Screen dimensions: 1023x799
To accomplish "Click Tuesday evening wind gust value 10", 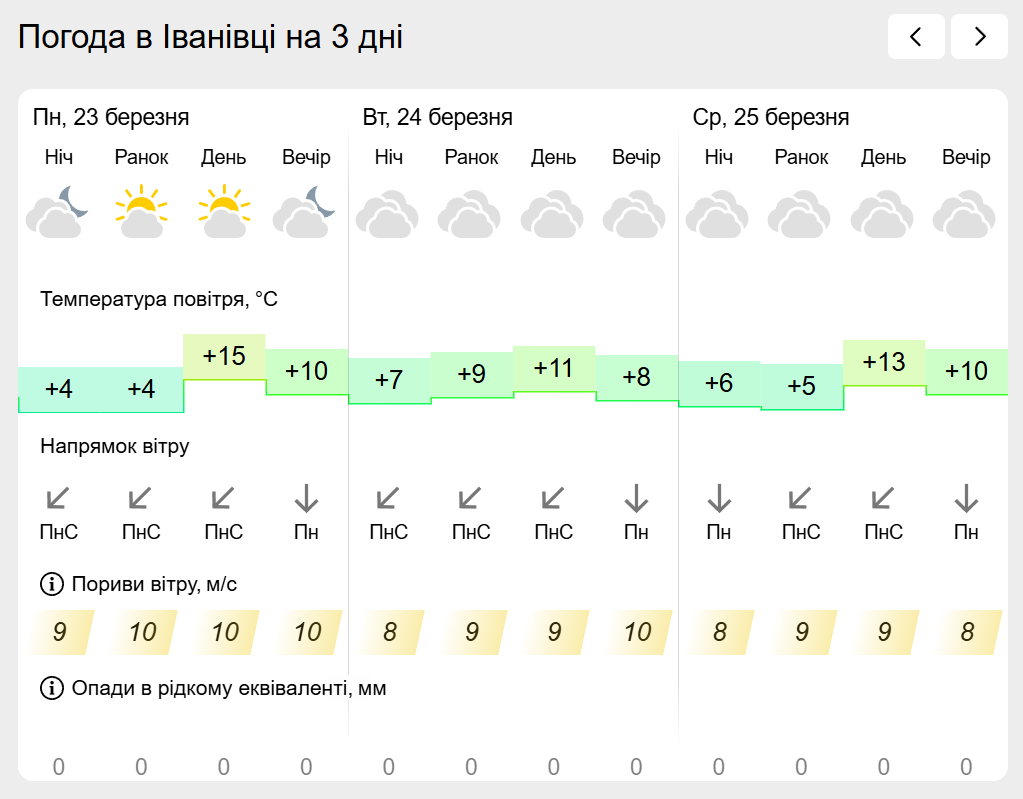I will point(637,632).
